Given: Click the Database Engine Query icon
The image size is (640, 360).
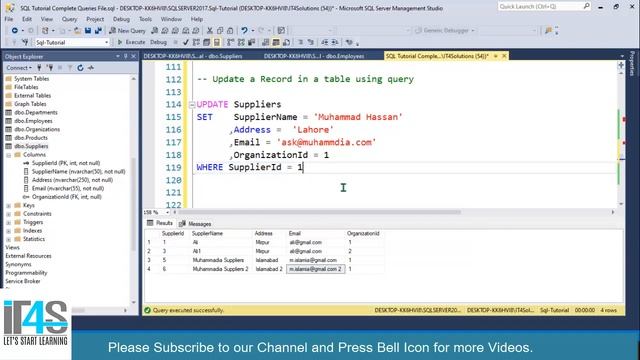Looking at the screenshot, I should pyautogui.click(x=154, y=31).
